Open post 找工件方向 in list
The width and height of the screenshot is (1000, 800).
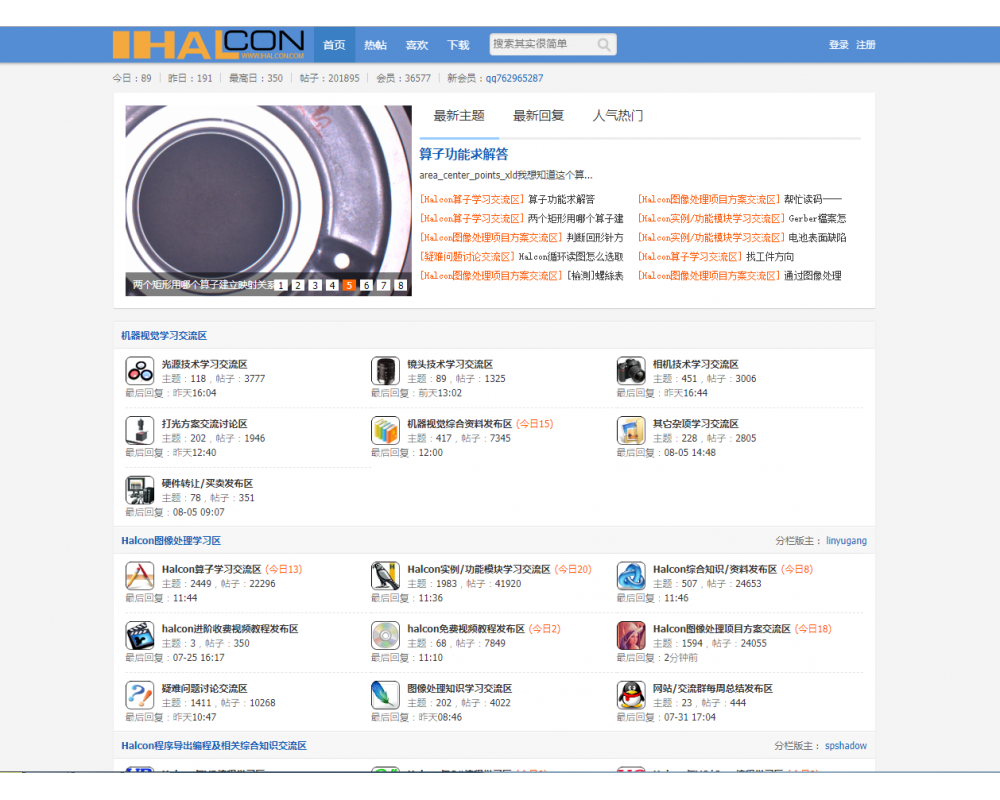(770, 256)
